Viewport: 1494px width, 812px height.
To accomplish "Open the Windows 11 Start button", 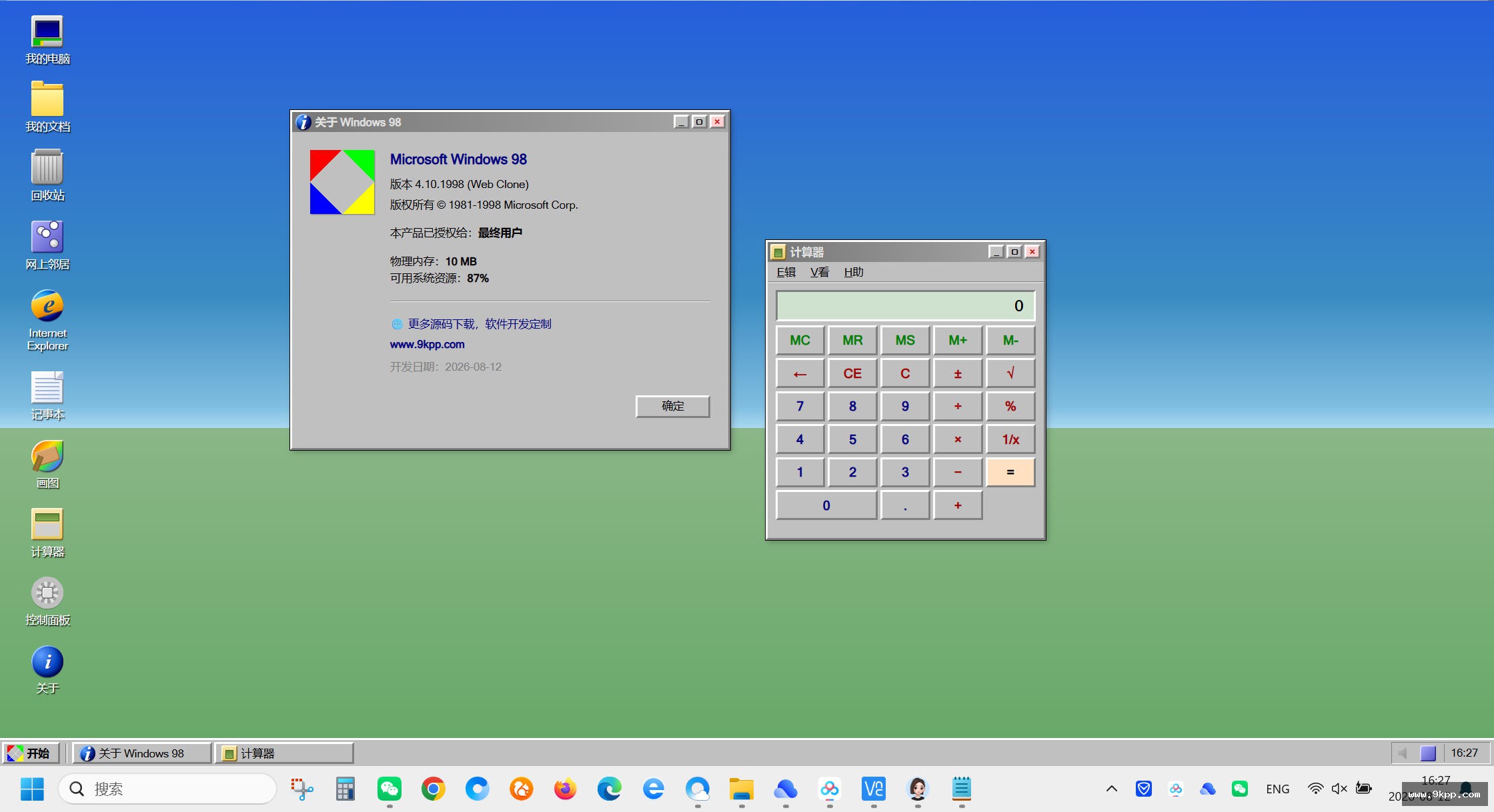I will tap(32, 789).
